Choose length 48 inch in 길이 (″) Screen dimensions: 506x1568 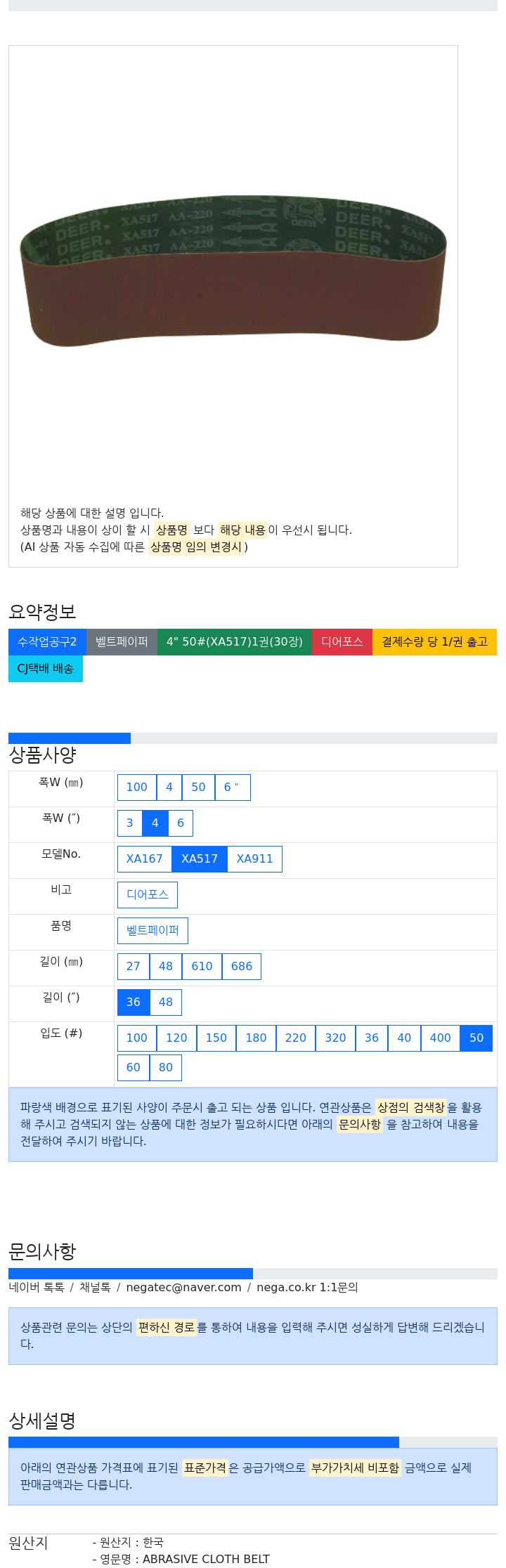pyautogui.click(x=166, y=1002)
